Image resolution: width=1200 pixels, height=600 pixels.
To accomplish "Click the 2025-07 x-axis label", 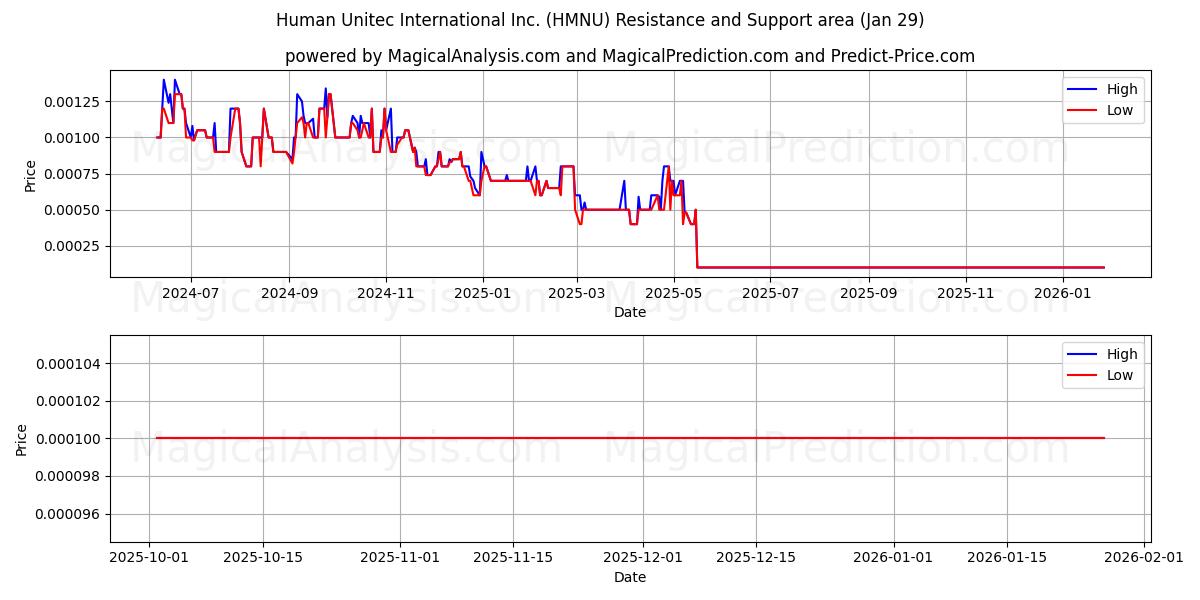I will [x=771, y=294].
